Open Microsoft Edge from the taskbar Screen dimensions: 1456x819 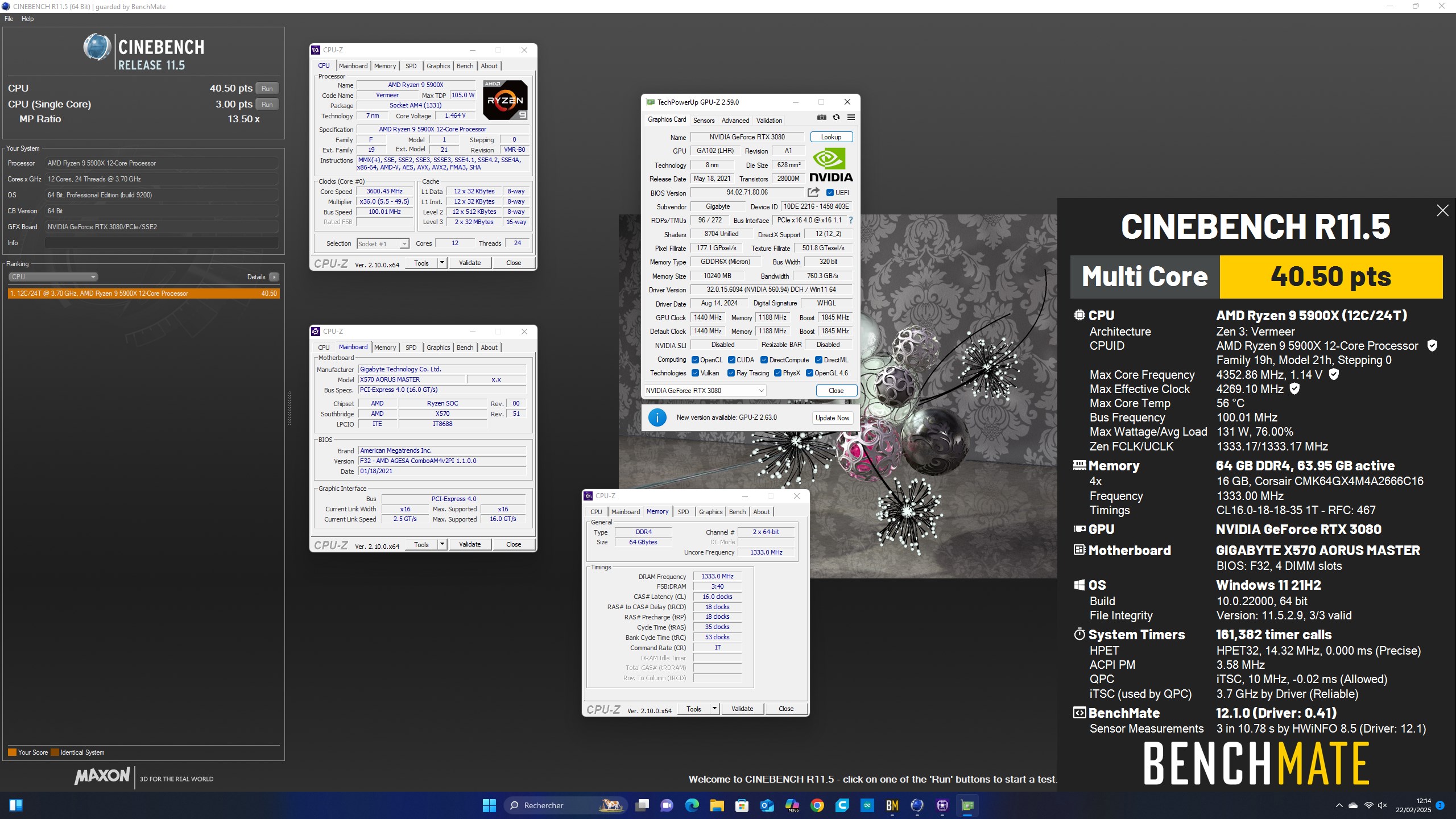[x=692, y=805]
